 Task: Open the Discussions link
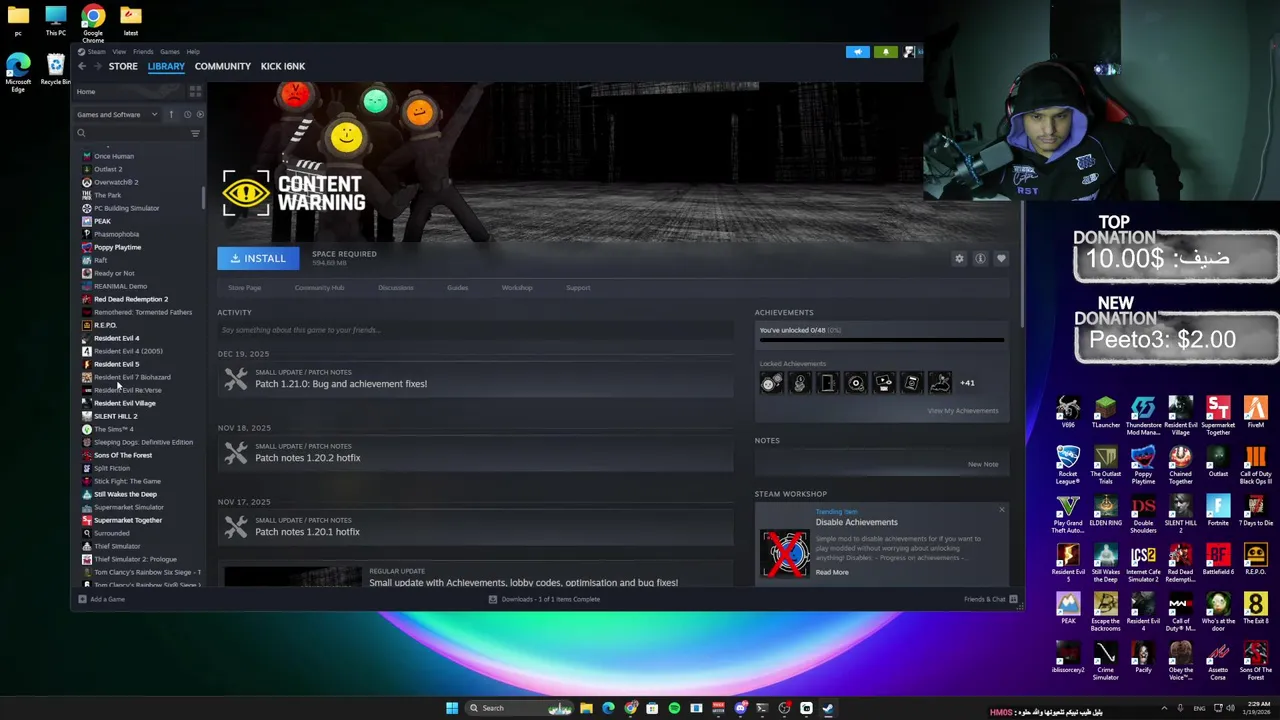(x=395, y=288)
